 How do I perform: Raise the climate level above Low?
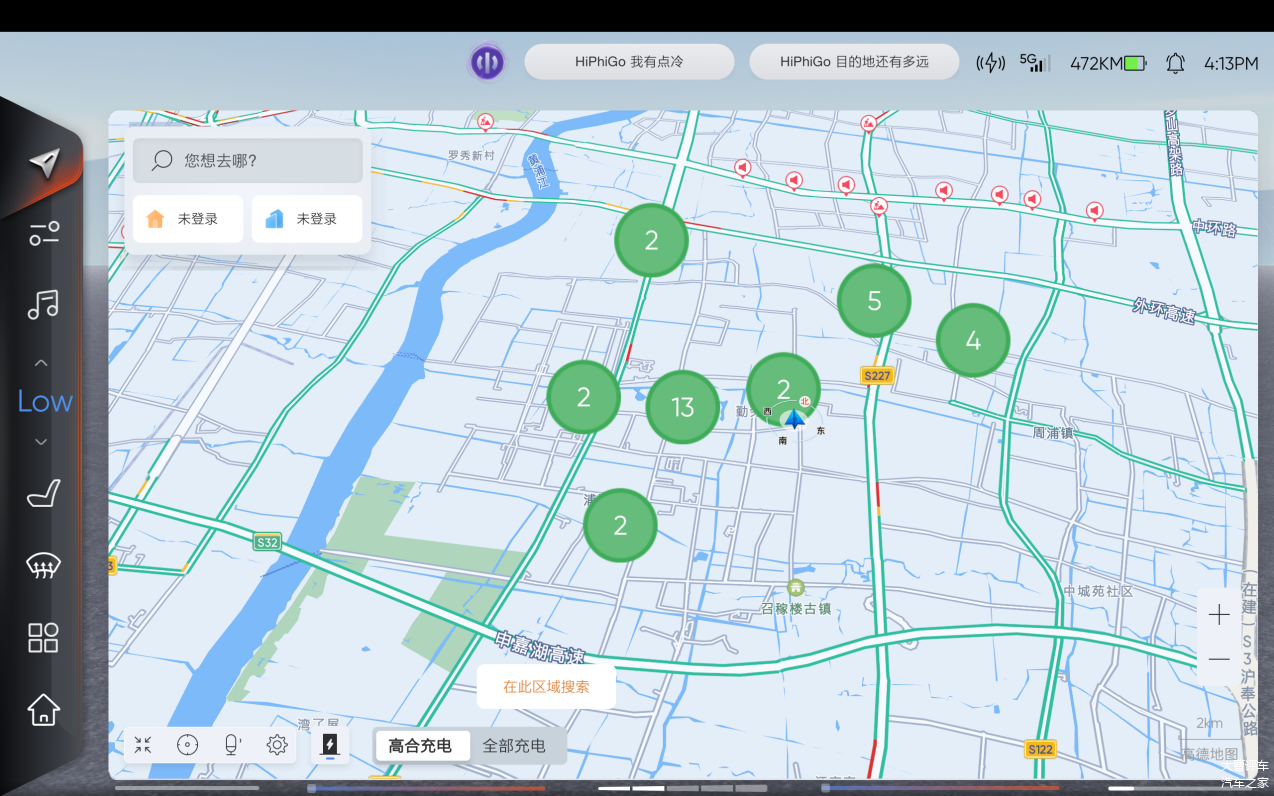41,363
